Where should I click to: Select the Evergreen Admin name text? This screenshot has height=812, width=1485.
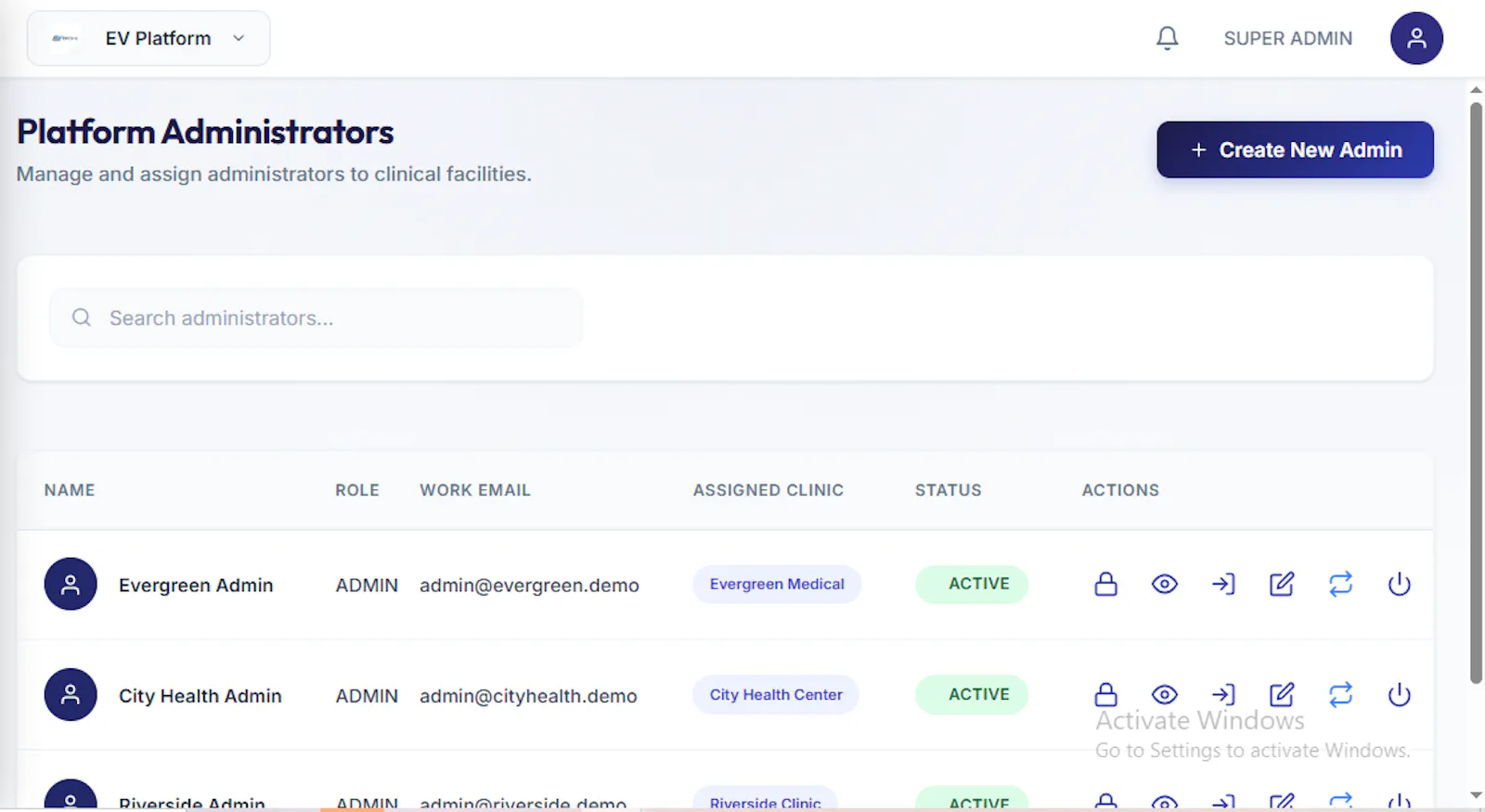(196, 586)
